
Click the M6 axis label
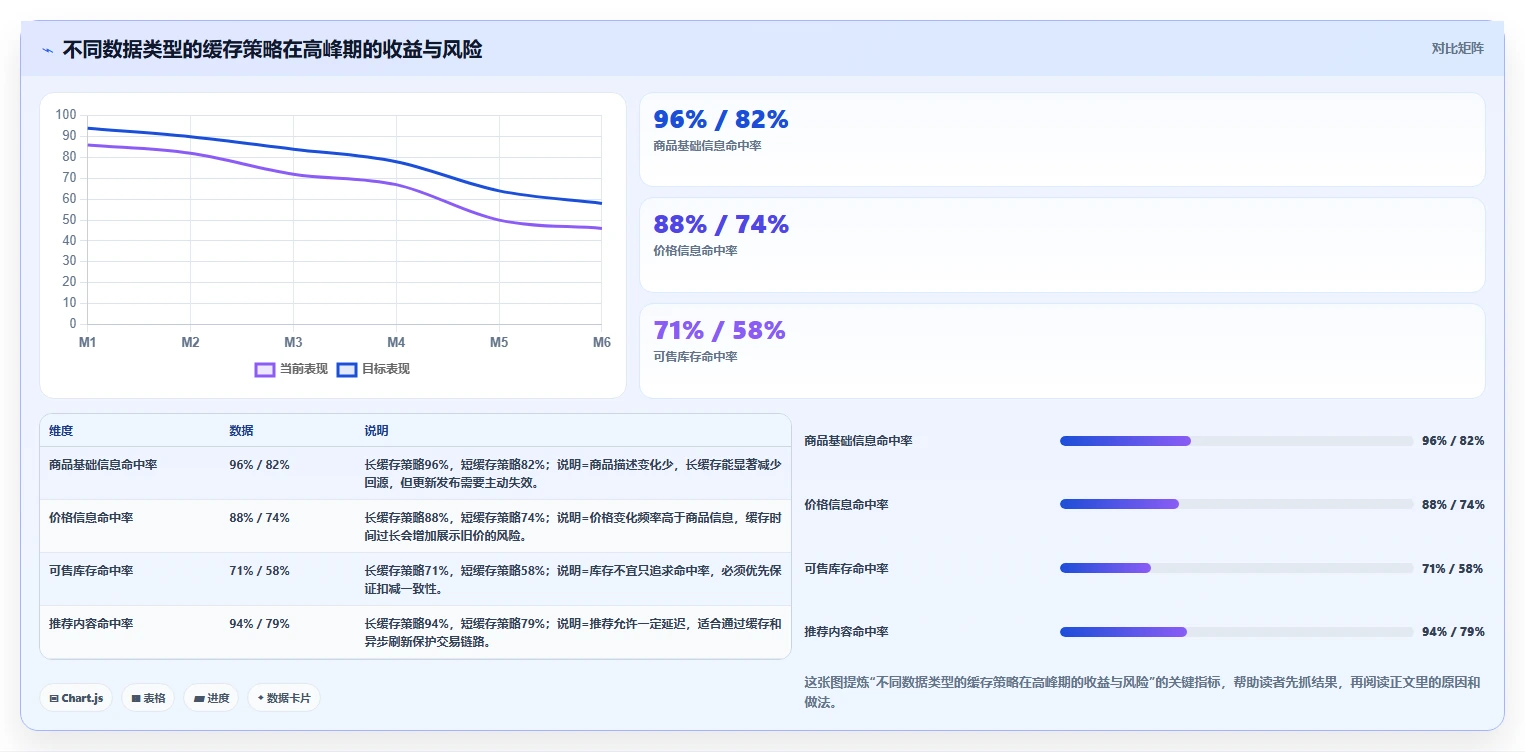coord(602,342)
